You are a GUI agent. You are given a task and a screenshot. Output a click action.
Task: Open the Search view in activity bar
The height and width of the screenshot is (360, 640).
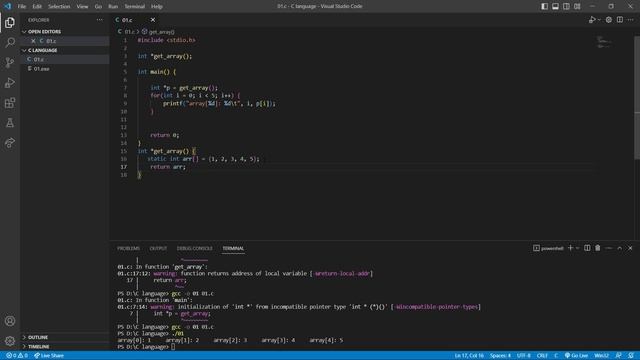pyautogui.click(x=10, y=42)
